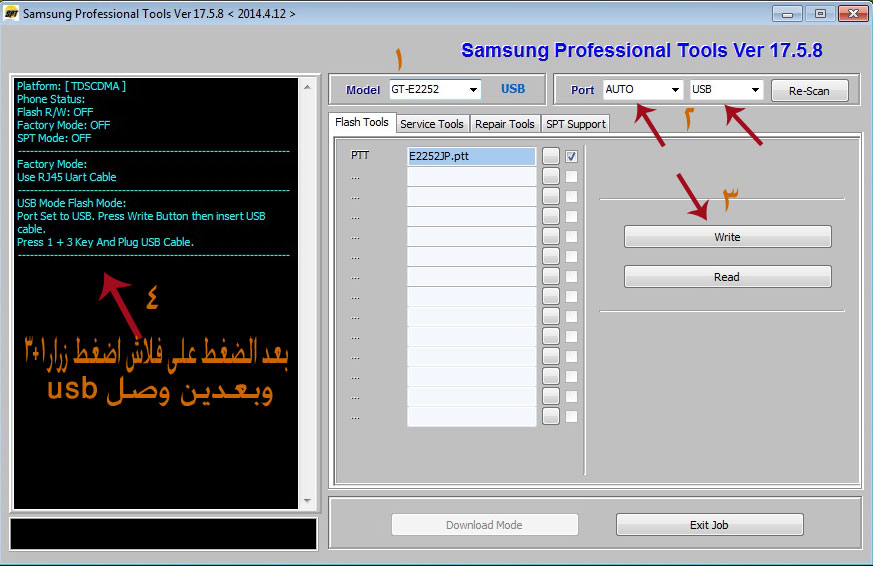
Task: Click the 'Press 1 + 3 Key And Plug USB Cable.' line
Action: [x=105, y=242]
